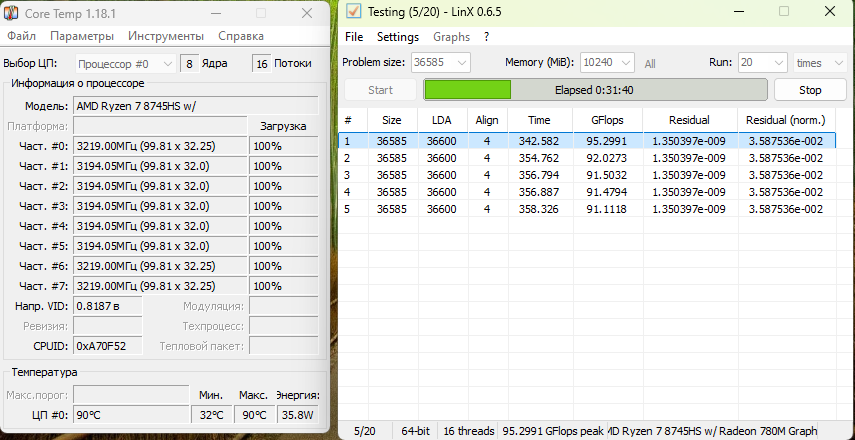
Task: Click the 64-bit status bar entry
Action: 416,431
